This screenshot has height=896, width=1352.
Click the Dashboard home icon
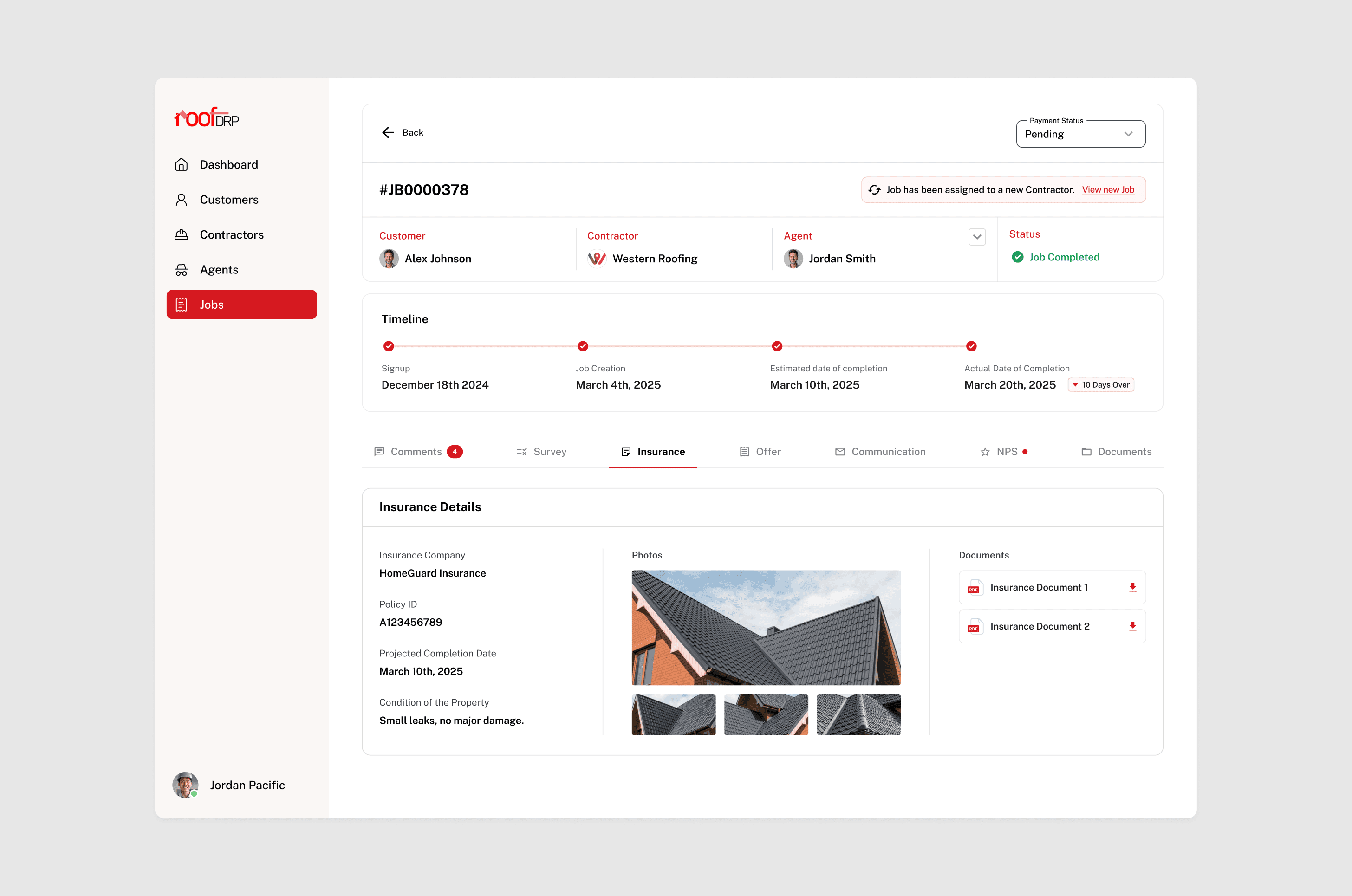point(181,164)
